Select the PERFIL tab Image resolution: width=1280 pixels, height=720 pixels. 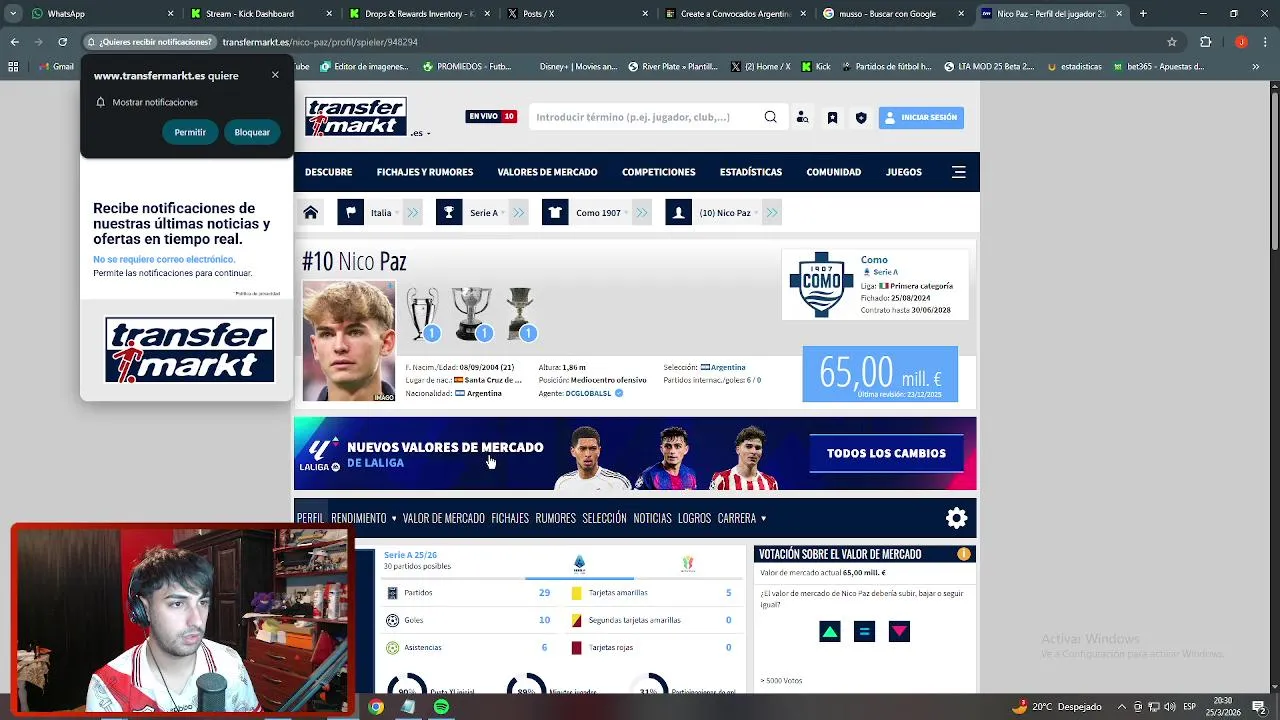[310, 518]
